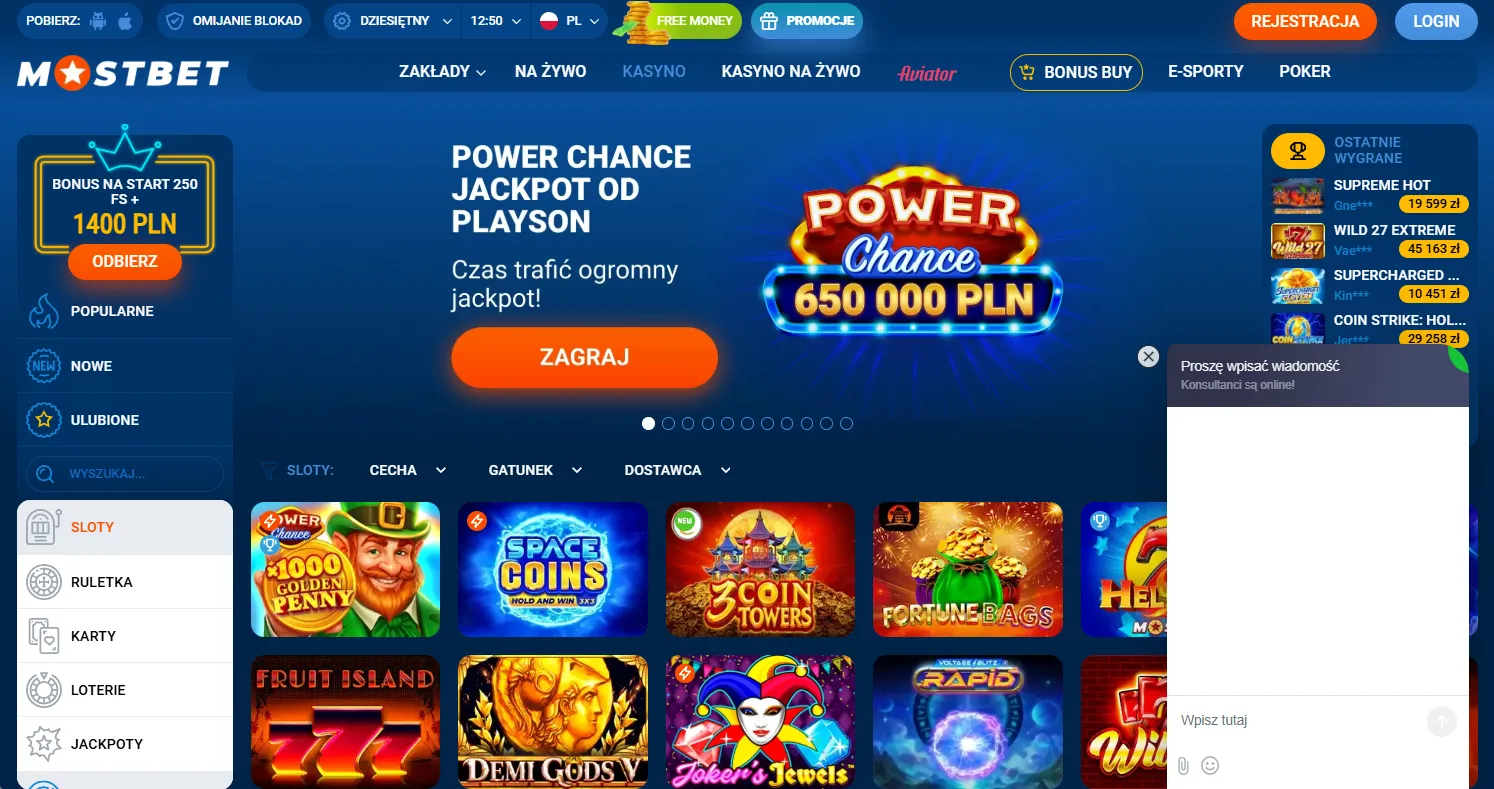
Task: Expand the Dziesiętny odds format dropdown
Action: pos(393,20)
